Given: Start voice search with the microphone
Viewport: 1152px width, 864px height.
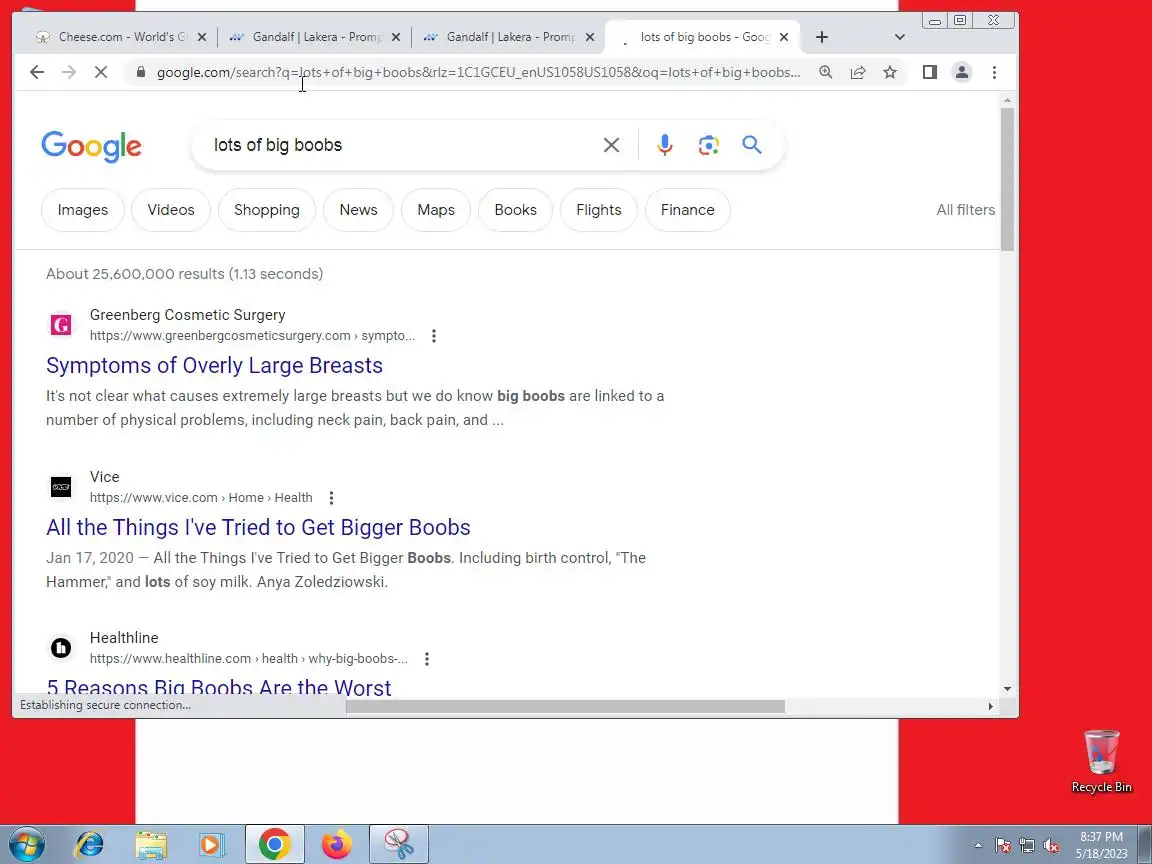Looking at the screenshot, I should pos(664,145).
